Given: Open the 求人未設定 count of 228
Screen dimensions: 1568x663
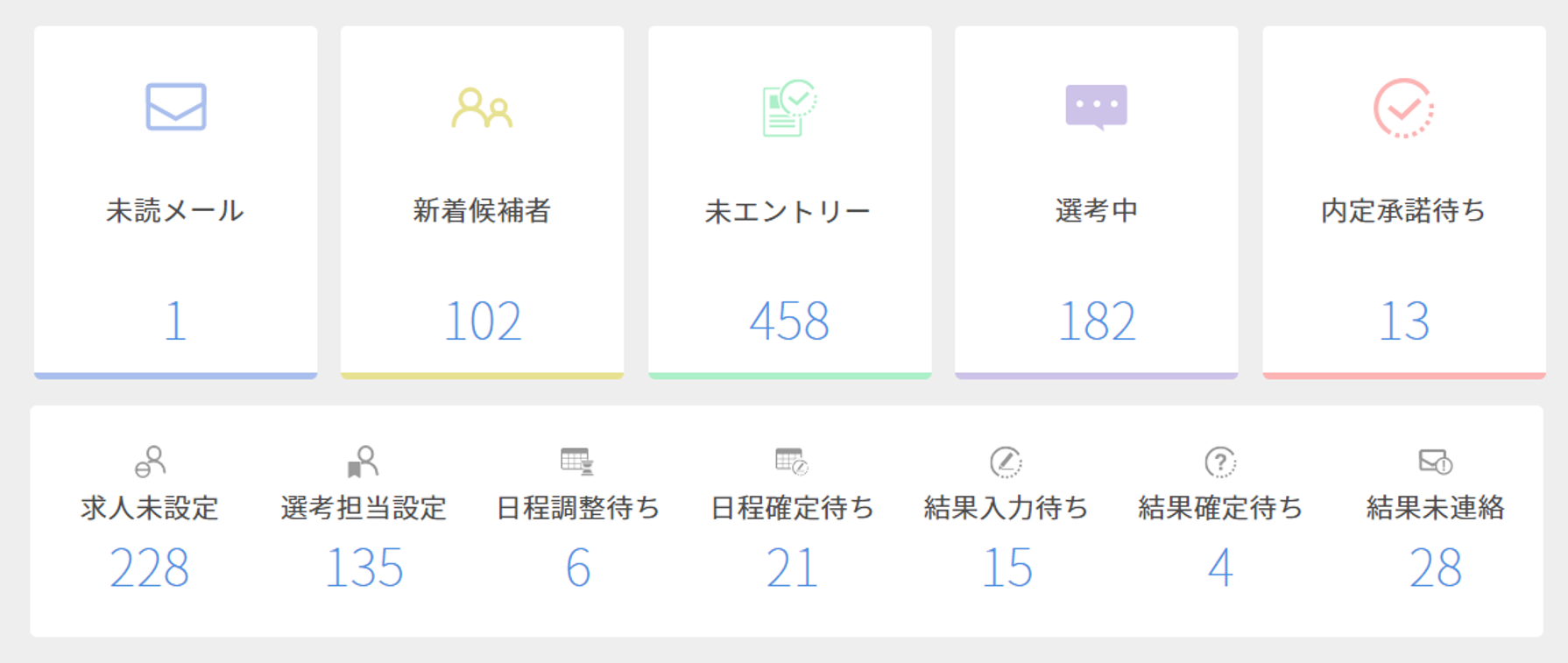Looking at the screenshot, I should pos(150,568).
